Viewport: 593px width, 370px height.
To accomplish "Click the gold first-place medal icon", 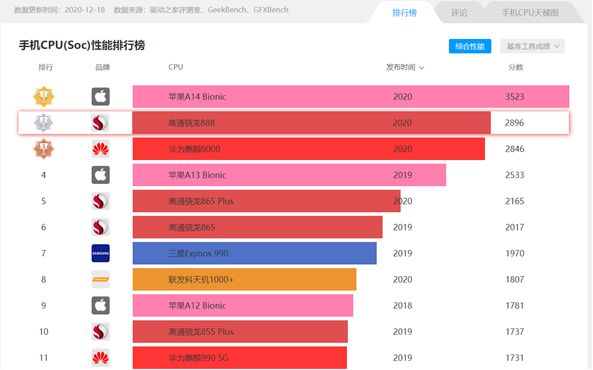I will click(x=43, y=96).
